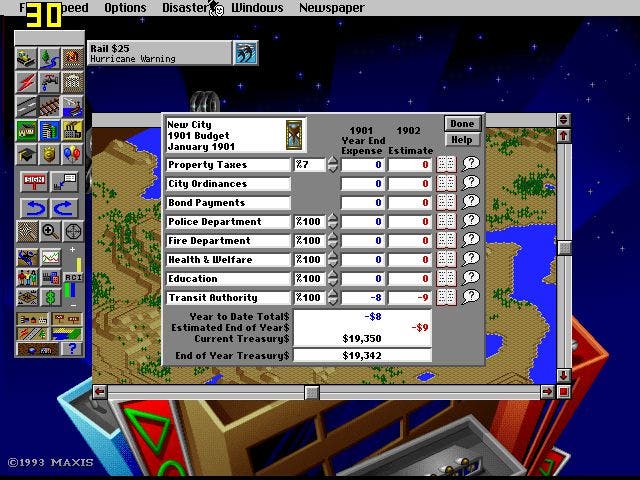Toggle Show Signs display
Viewport: 640px width, 480px height.
(x=67, y=319)
